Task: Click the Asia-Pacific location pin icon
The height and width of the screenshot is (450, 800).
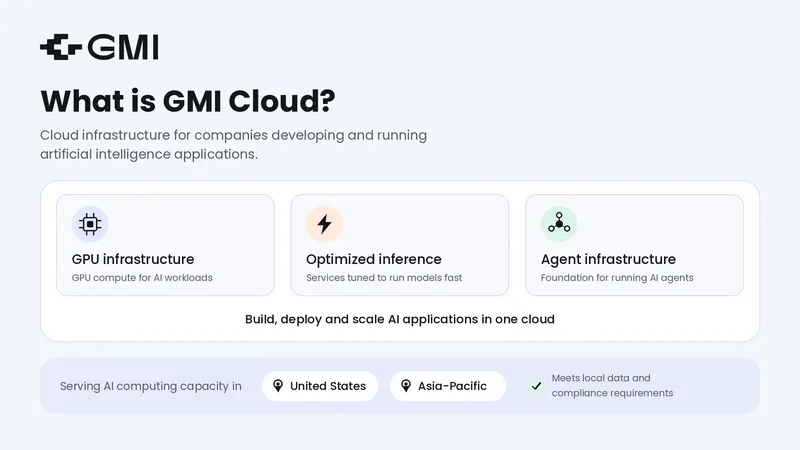Action: click(x=406, y=386)
